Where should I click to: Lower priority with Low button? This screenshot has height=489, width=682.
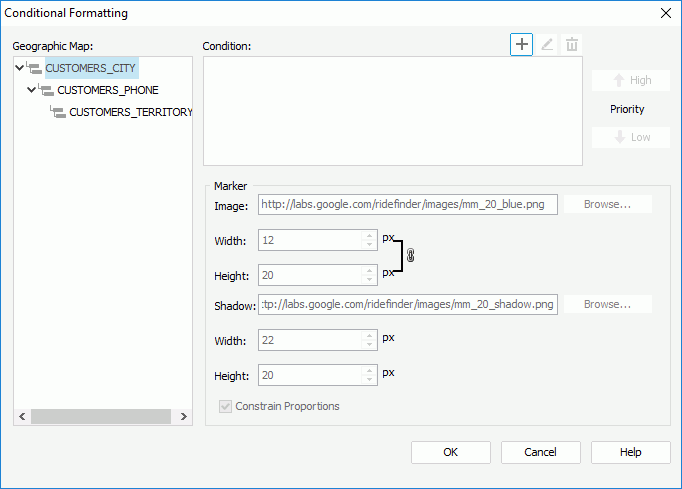coord(631,137)
